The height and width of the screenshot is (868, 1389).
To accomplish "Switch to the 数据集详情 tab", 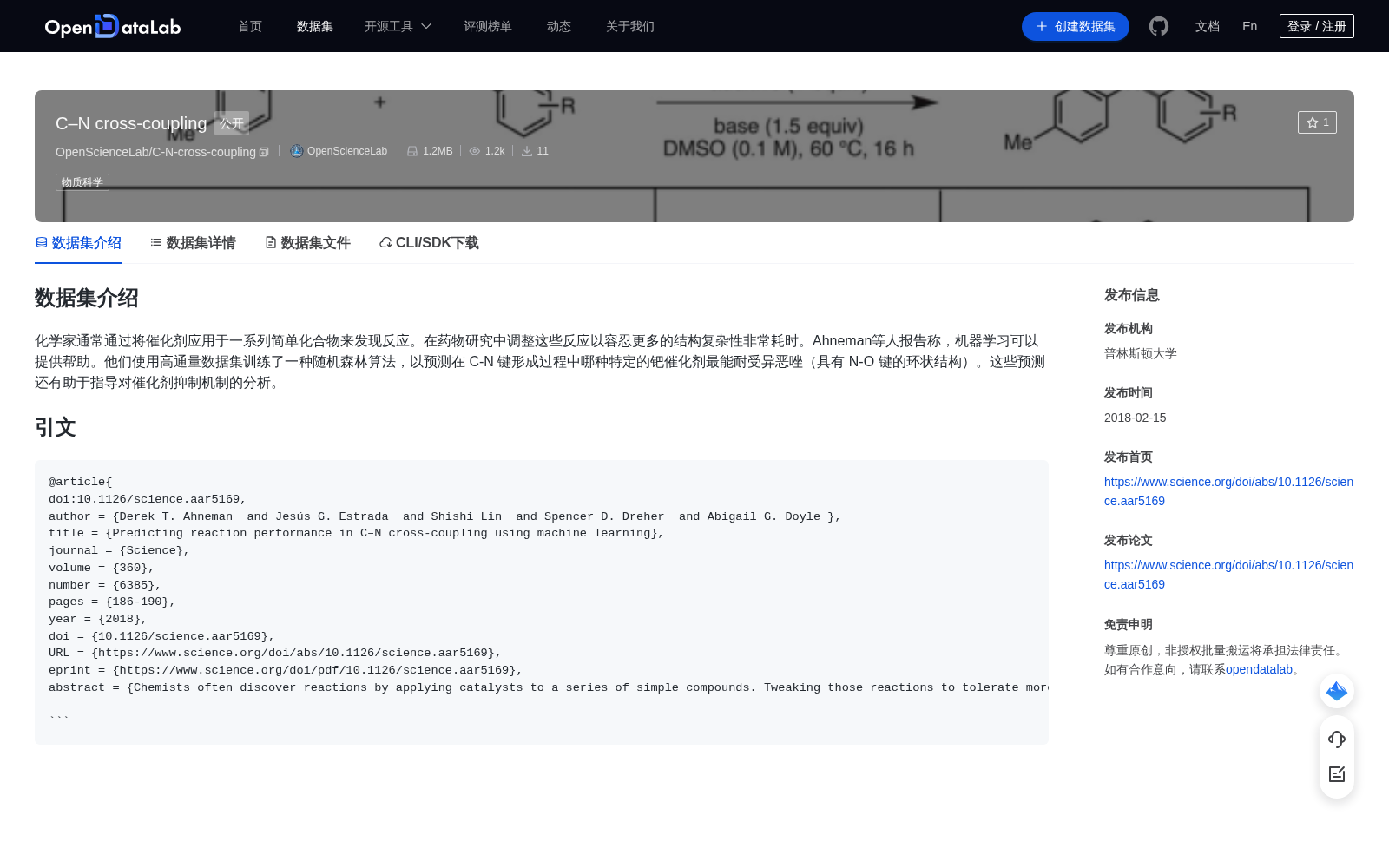I will [193, 243].
